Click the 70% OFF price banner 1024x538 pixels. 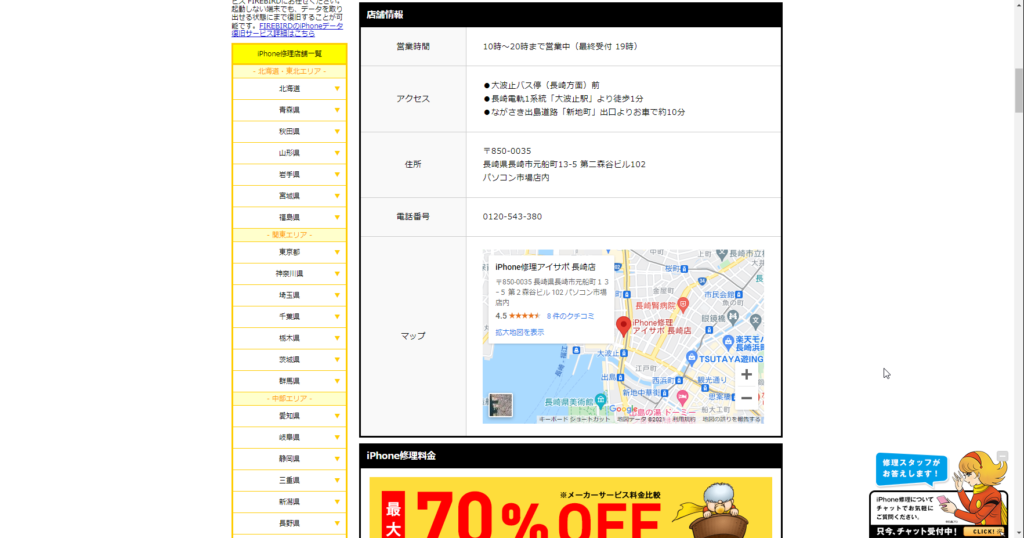click(571, 508)
